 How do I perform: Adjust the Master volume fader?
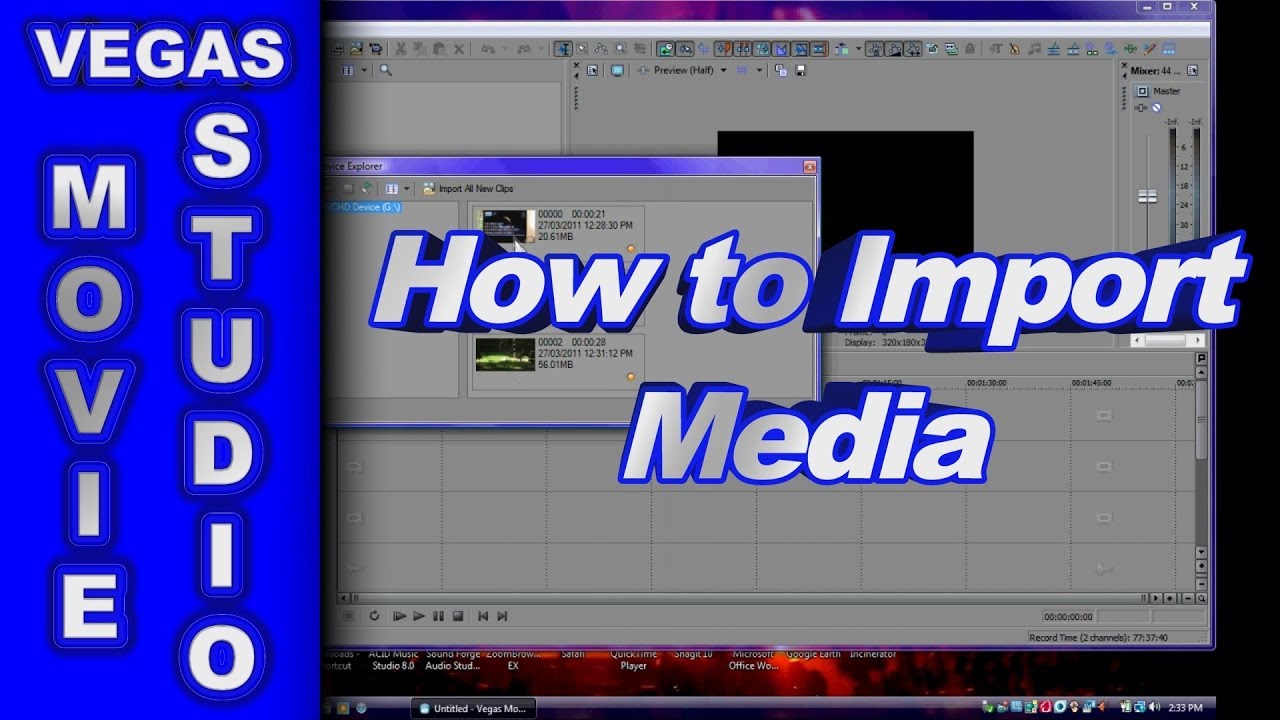(1147, 196)
